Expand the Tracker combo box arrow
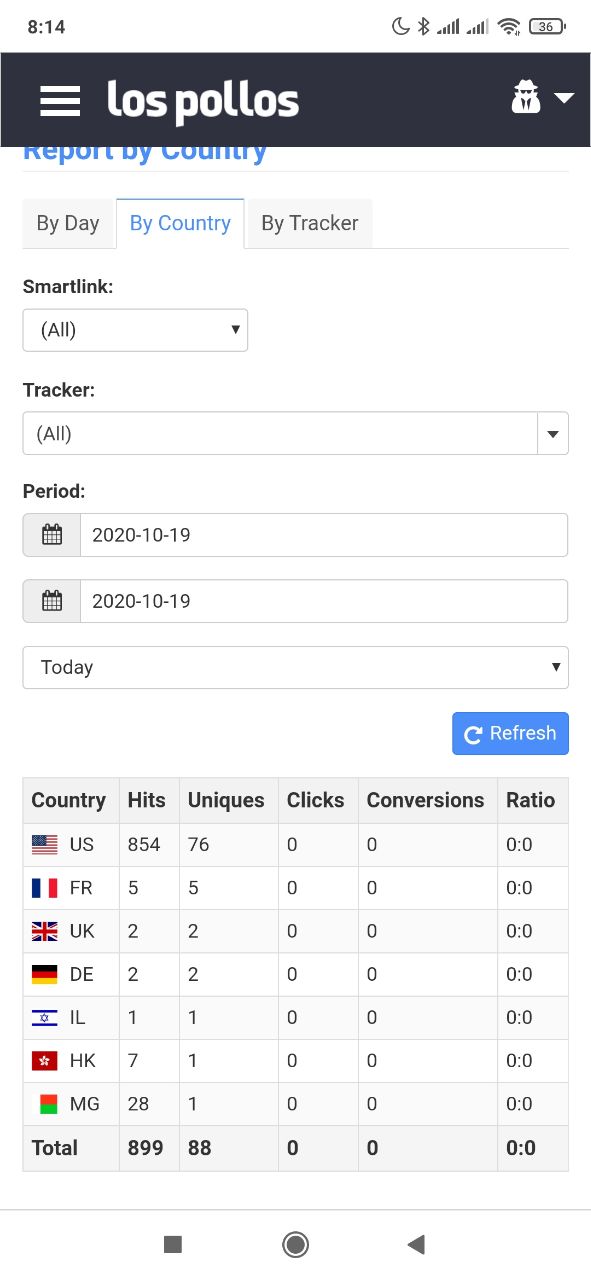 tap(553, 434)
